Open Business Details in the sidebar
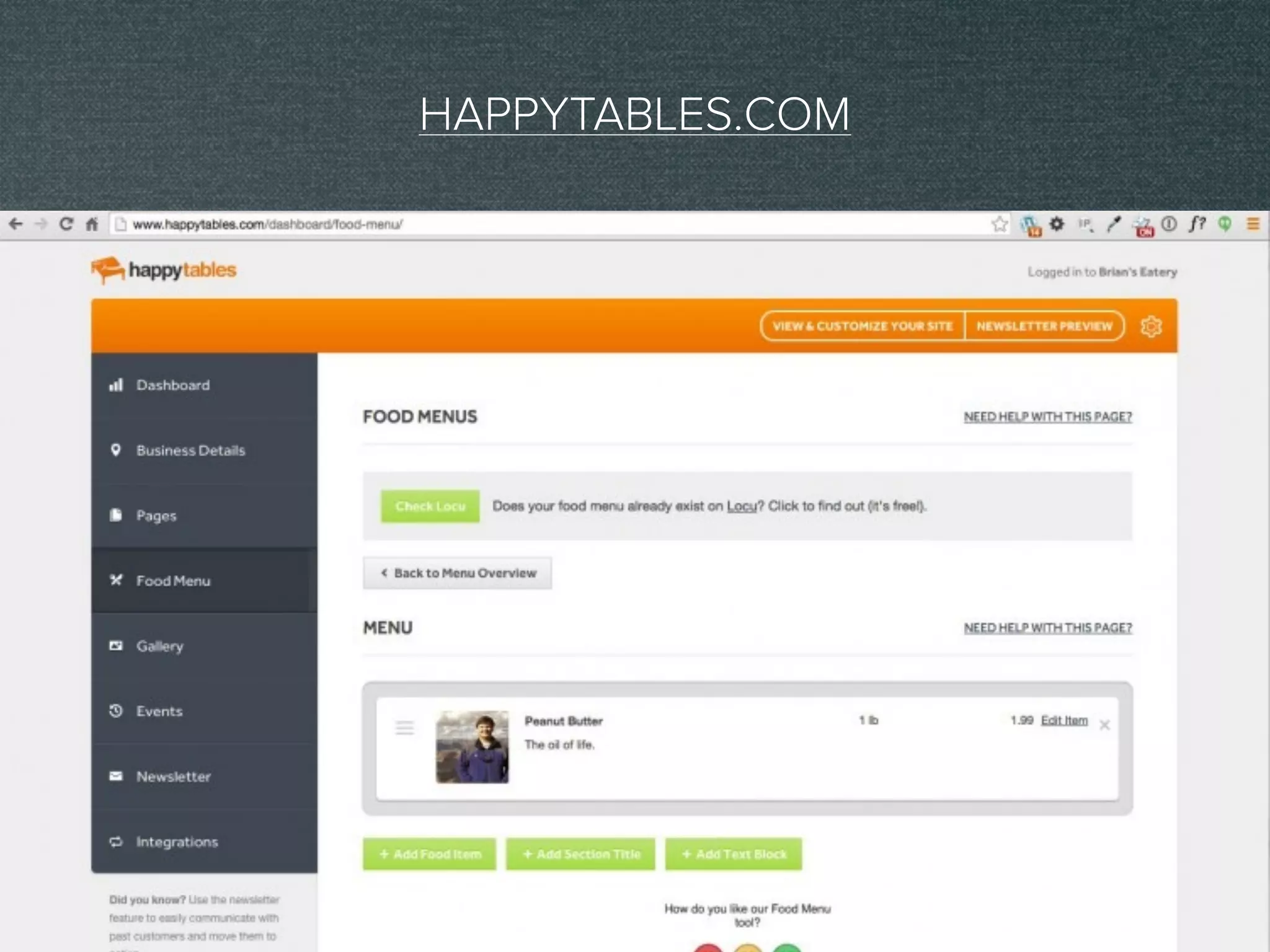1270x952 pixels. tap(204, 451)
